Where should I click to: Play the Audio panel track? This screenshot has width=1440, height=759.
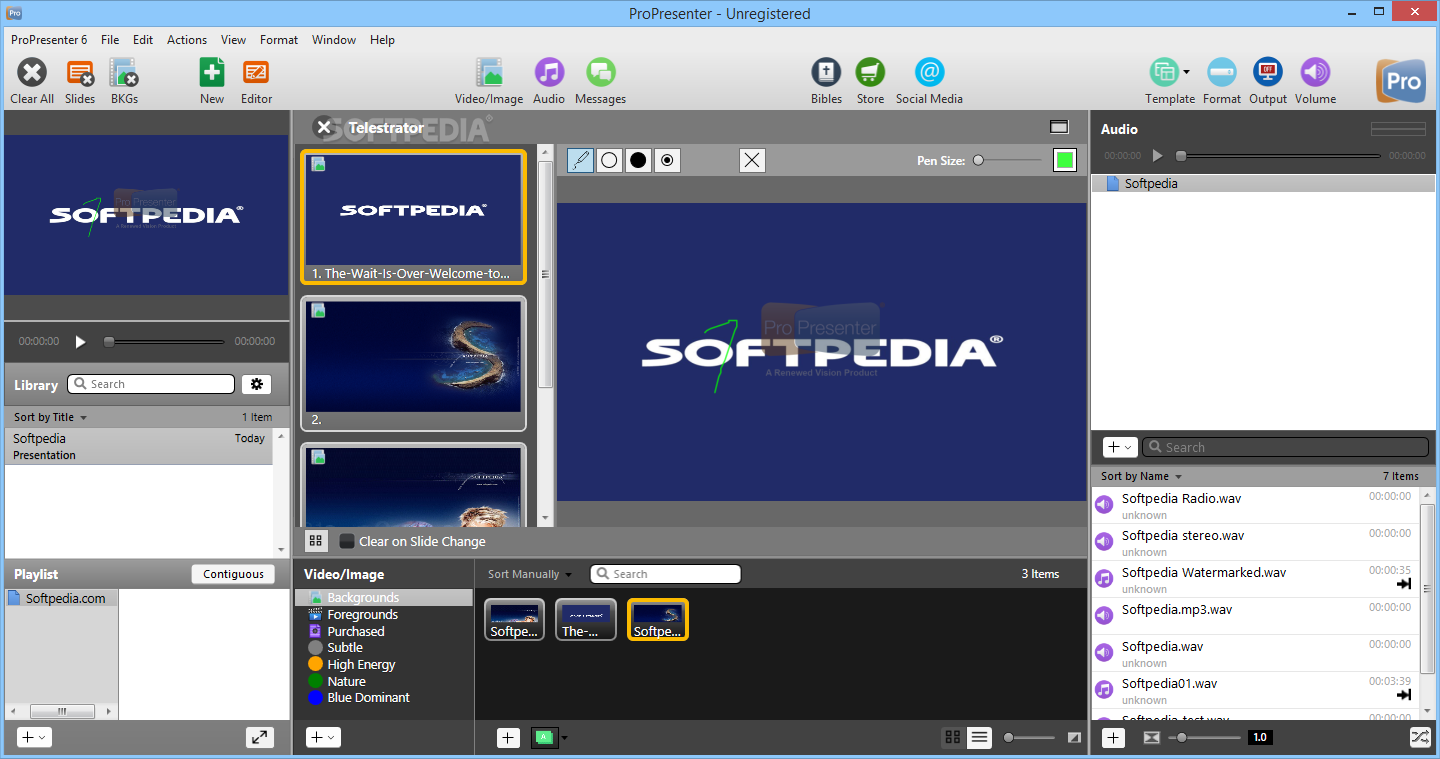coord(1158,156)
